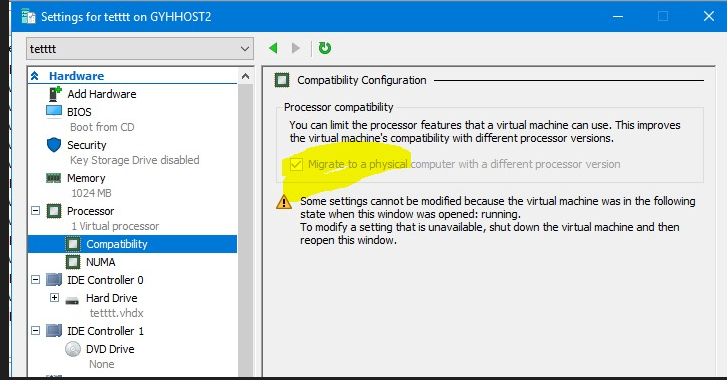Screen dimensions: 727x380
Task: Click the 1024 MB value
Action: click(x=91, y=193)
